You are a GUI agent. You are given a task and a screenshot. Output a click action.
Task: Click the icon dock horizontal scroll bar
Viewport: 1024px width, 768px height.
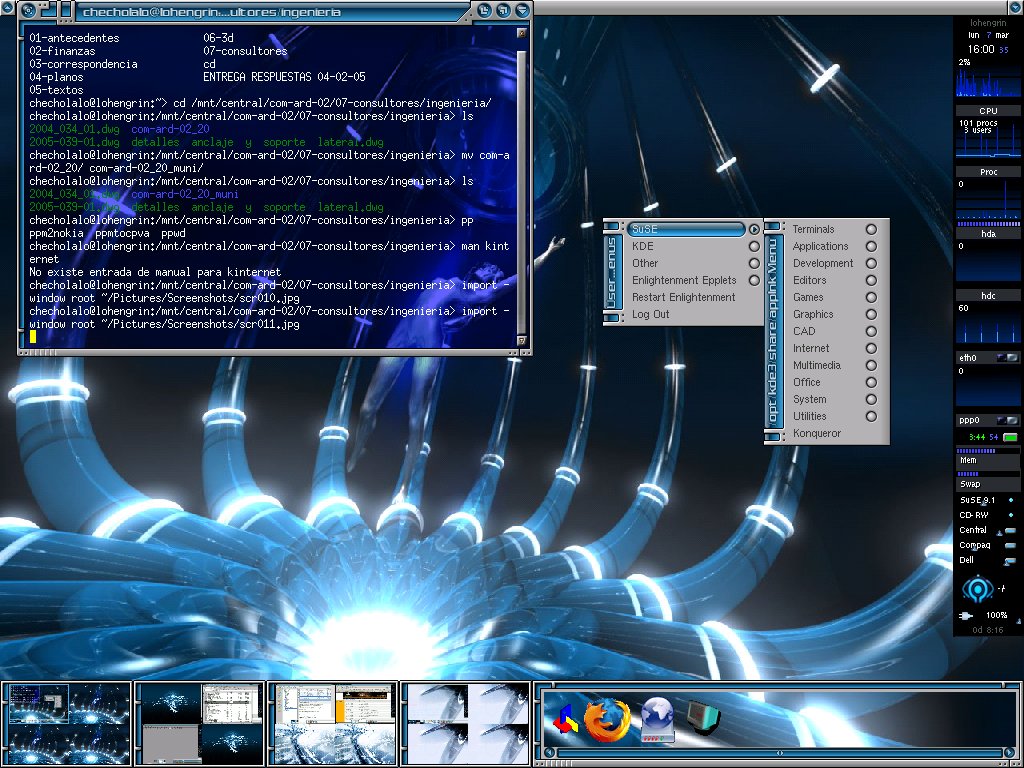778,752
